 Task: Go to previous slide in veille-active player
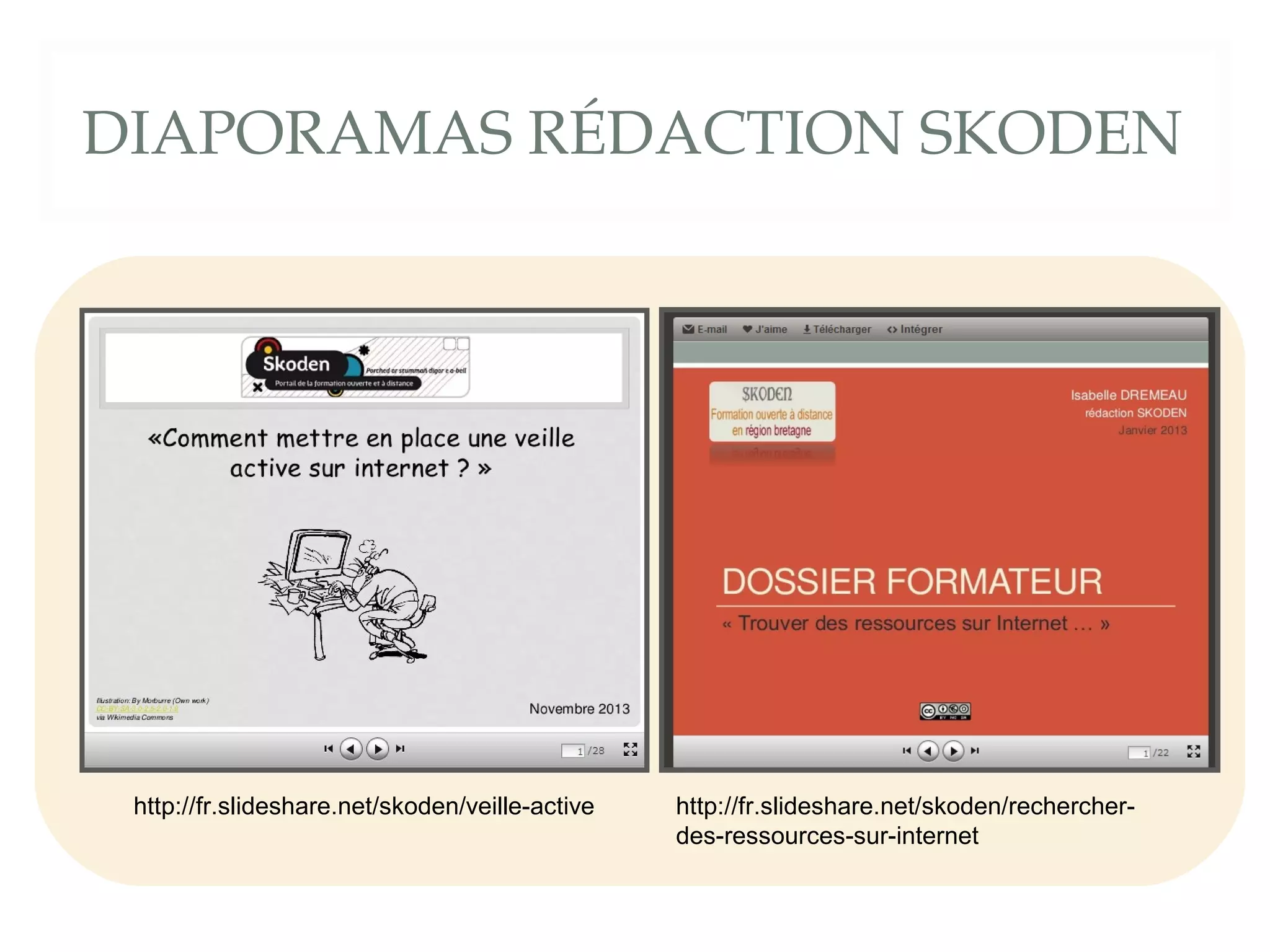351,749
